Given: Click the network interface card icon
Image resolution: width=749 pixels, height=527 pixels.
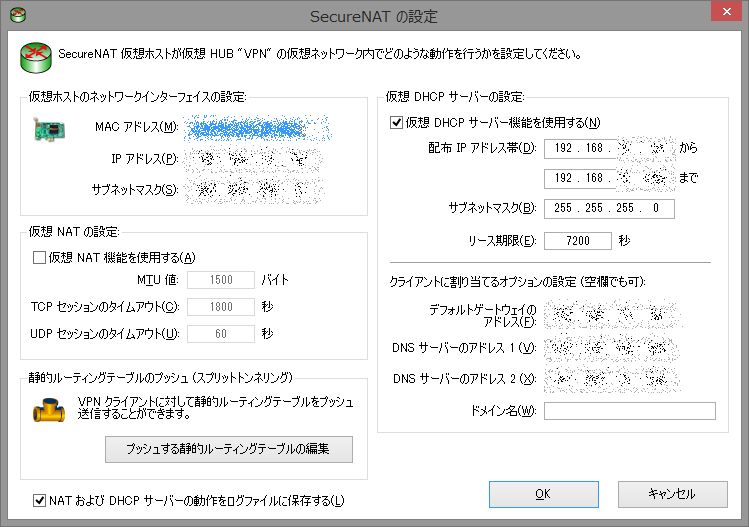Looking at the screenshot, I should point(50,129).
